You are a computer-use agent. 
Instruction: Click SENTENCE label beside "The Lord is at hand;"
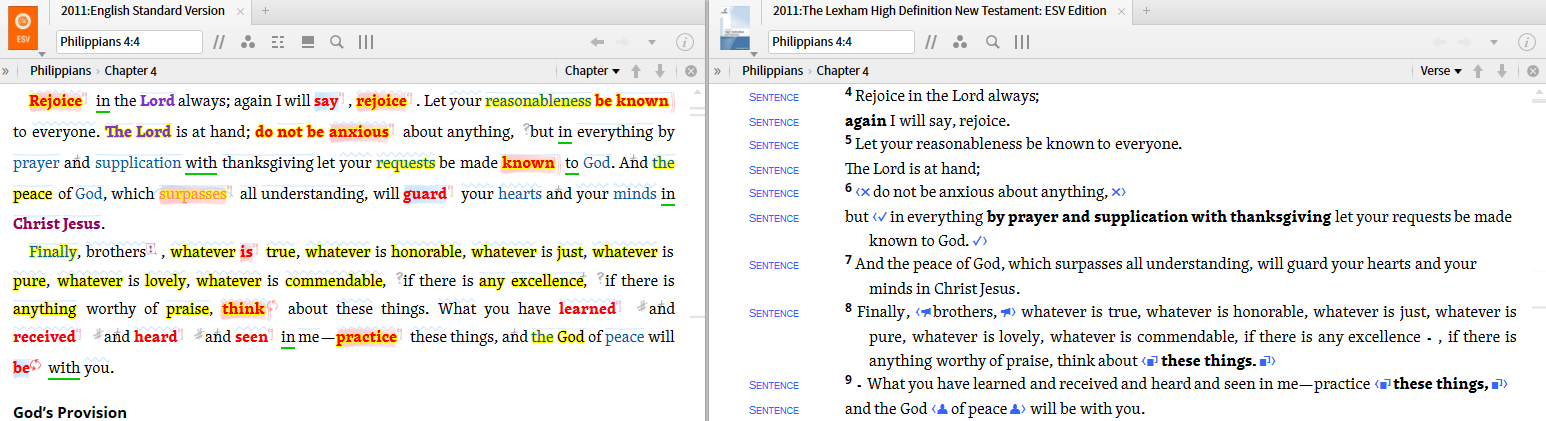[774, 170]
